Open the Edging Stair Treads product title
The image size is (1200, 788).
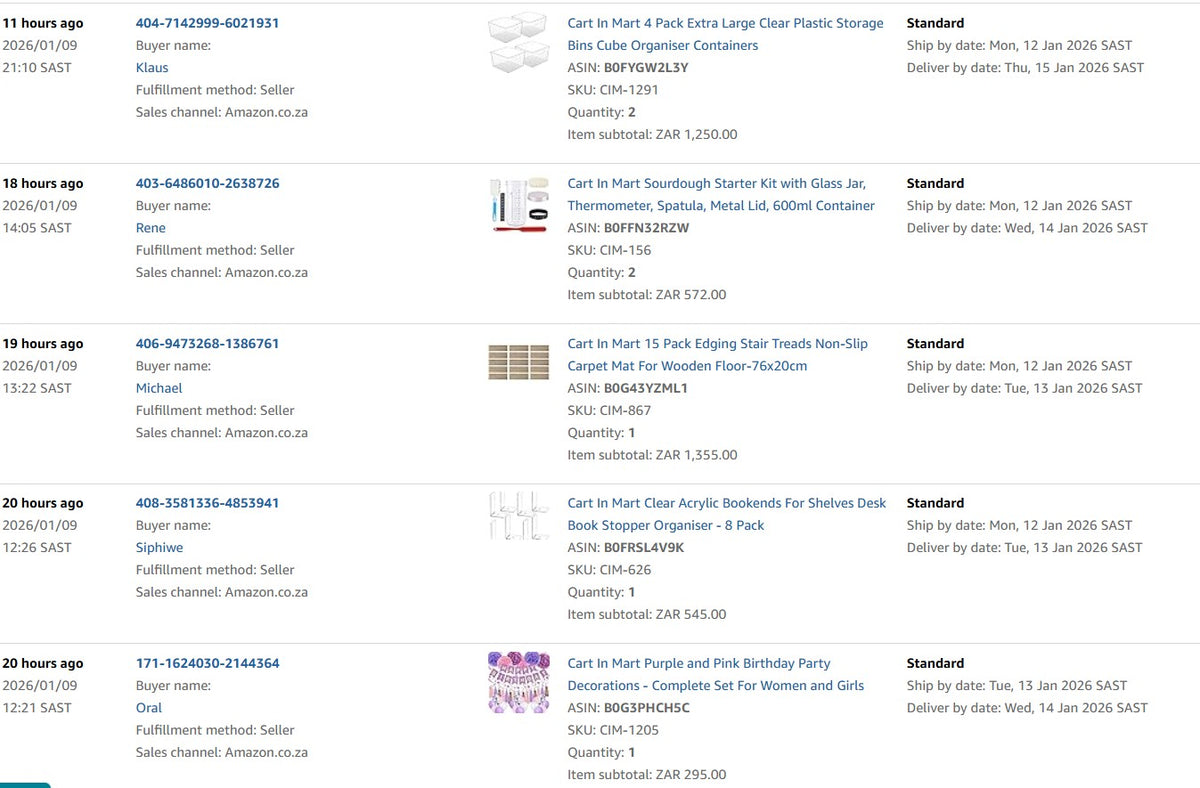(x=717, y=354)
